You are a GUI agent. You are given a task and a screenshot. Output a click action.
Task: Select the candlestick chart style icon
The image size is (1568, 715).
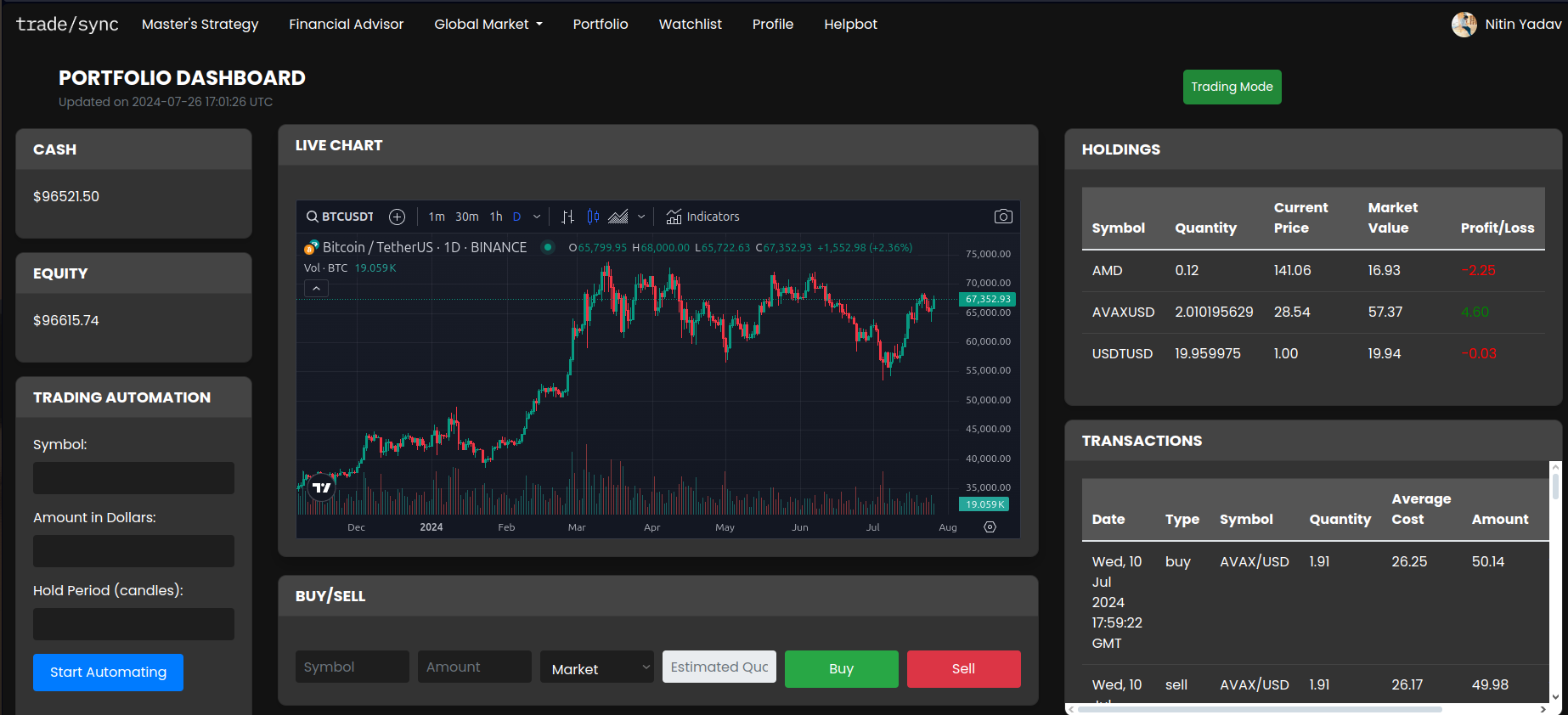coord(593,217)
